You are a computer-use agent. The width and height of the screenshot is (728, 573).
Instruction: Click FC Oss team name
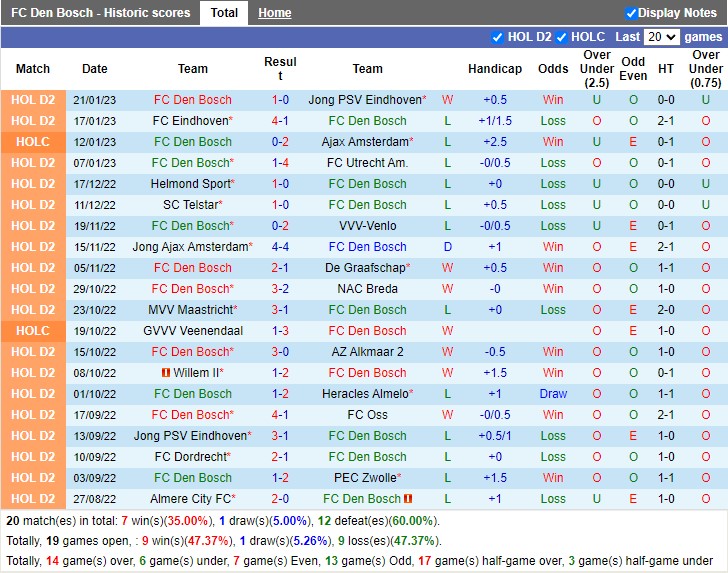click(367, 415)
